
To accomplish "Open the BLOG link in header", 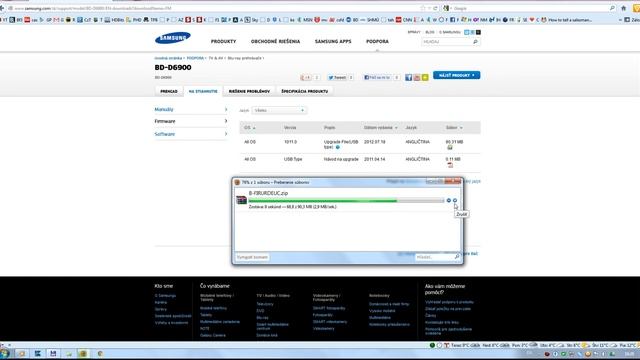I will (x=430, y=32).
